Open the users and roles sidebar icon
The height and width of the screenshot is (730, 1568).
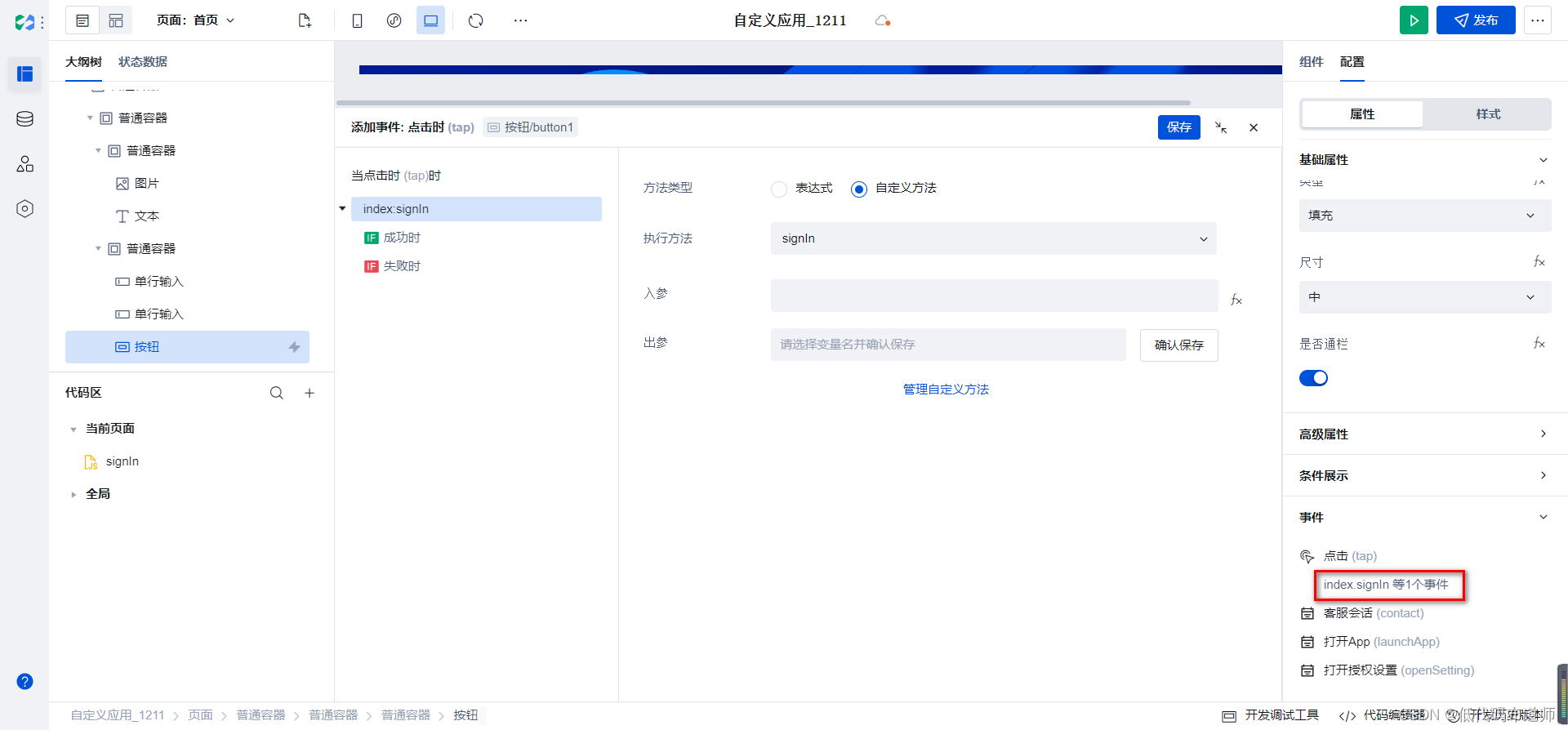pos(24,164)
